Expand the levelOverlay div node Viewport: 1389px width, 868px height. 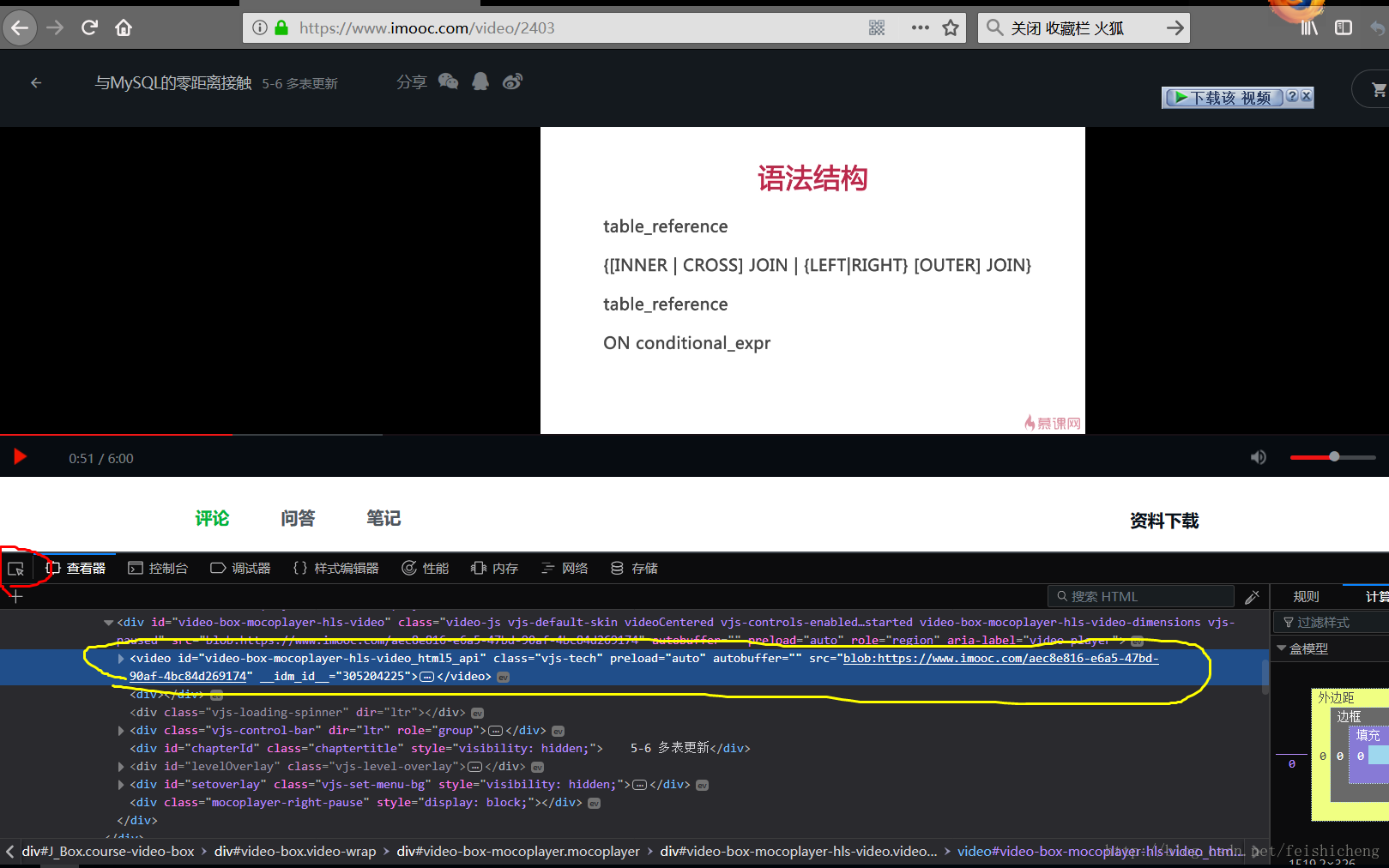click(121, 767)
